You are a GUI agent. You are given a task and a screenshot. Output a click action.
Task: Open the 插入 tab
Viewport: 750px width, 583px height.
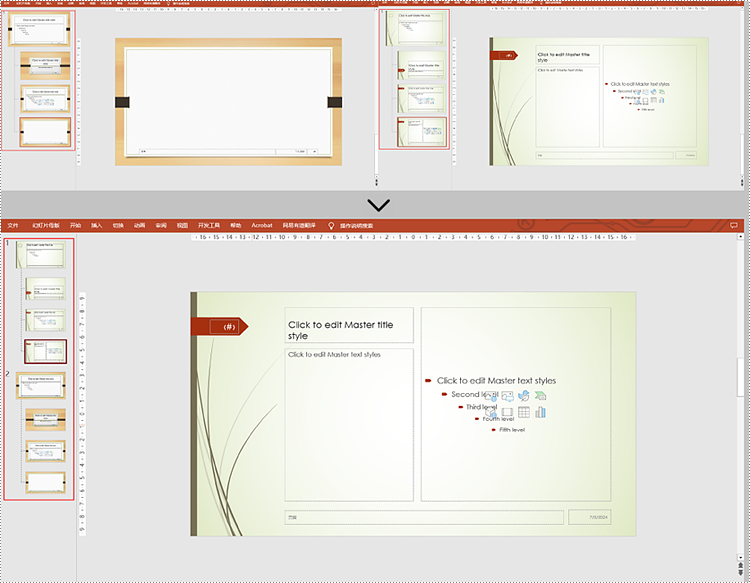(x=97, y=225)
